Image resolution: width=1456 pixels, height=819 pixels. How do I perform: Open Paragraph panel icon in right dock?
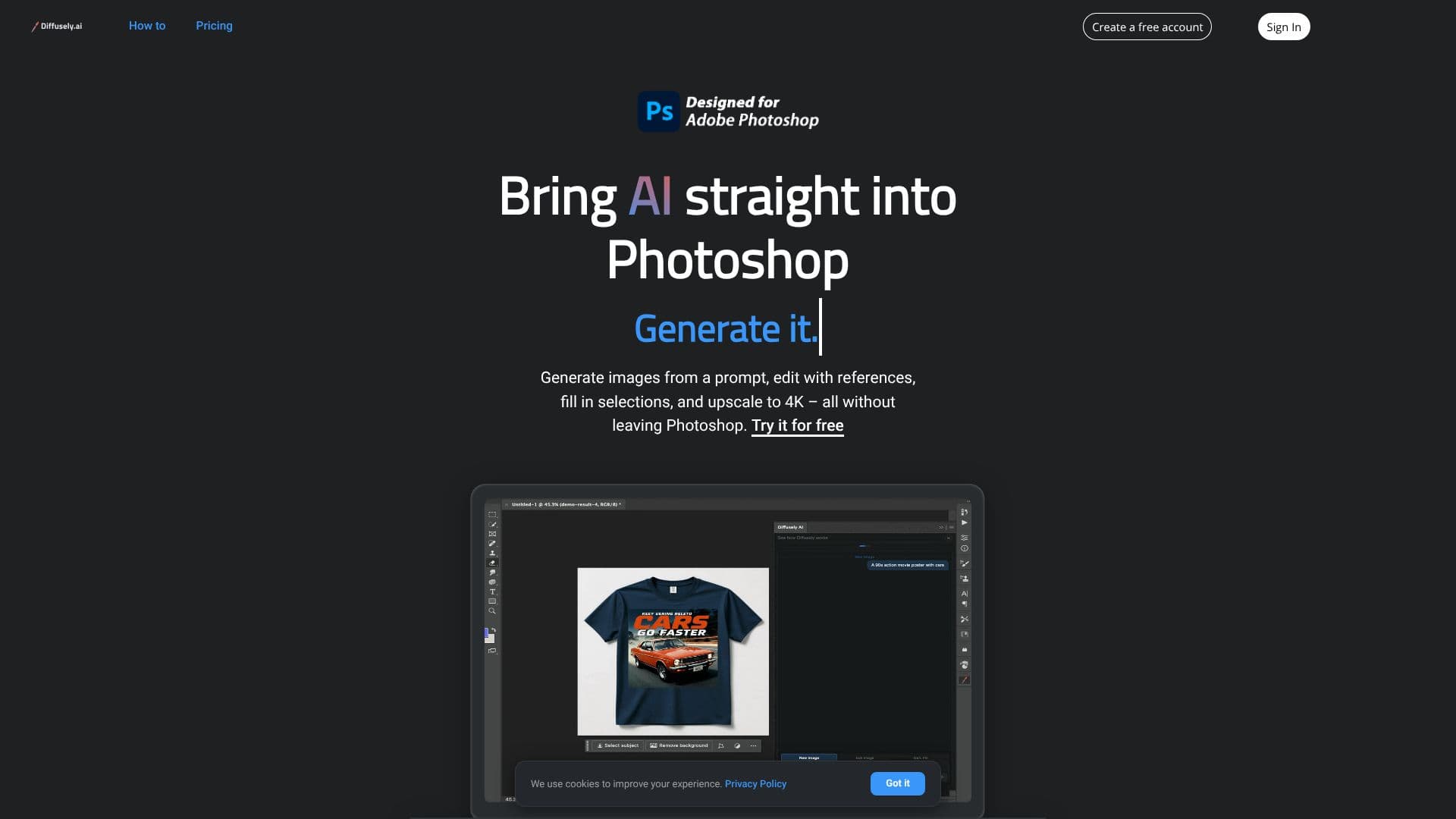click(x=964, y=604)
